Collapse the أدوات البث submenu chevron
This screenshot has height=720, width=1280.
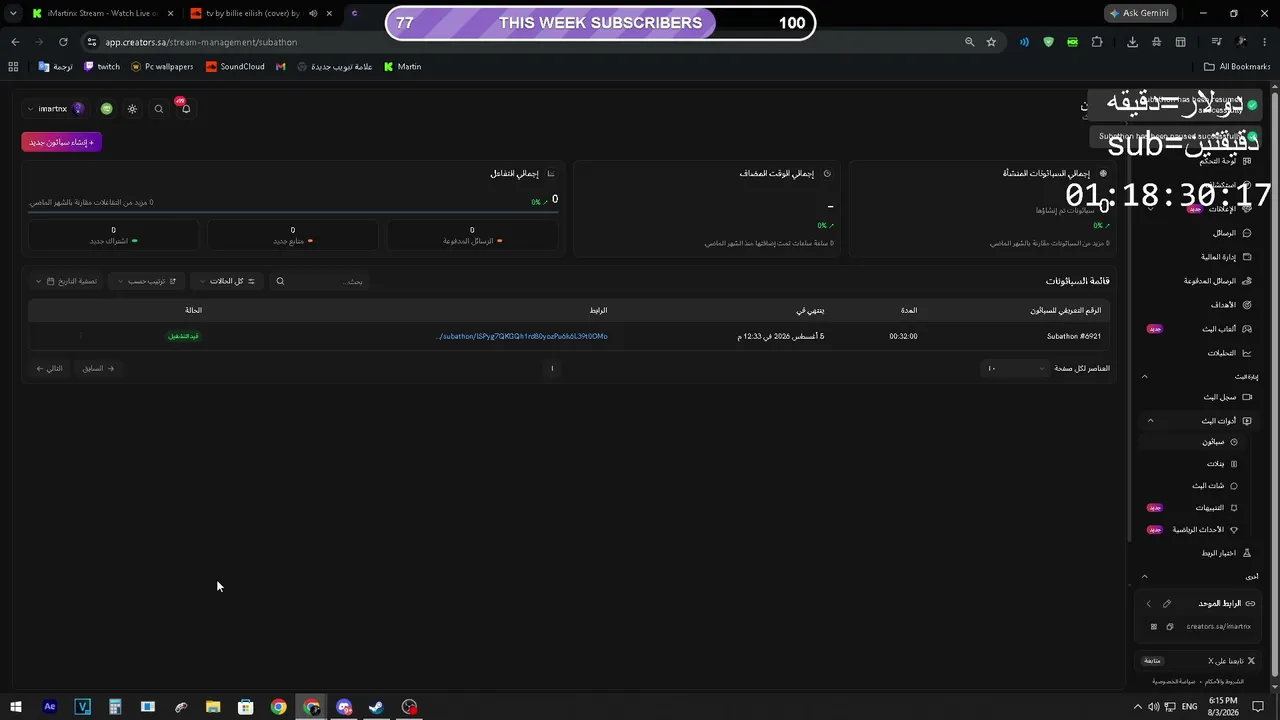click(1150, 421)
